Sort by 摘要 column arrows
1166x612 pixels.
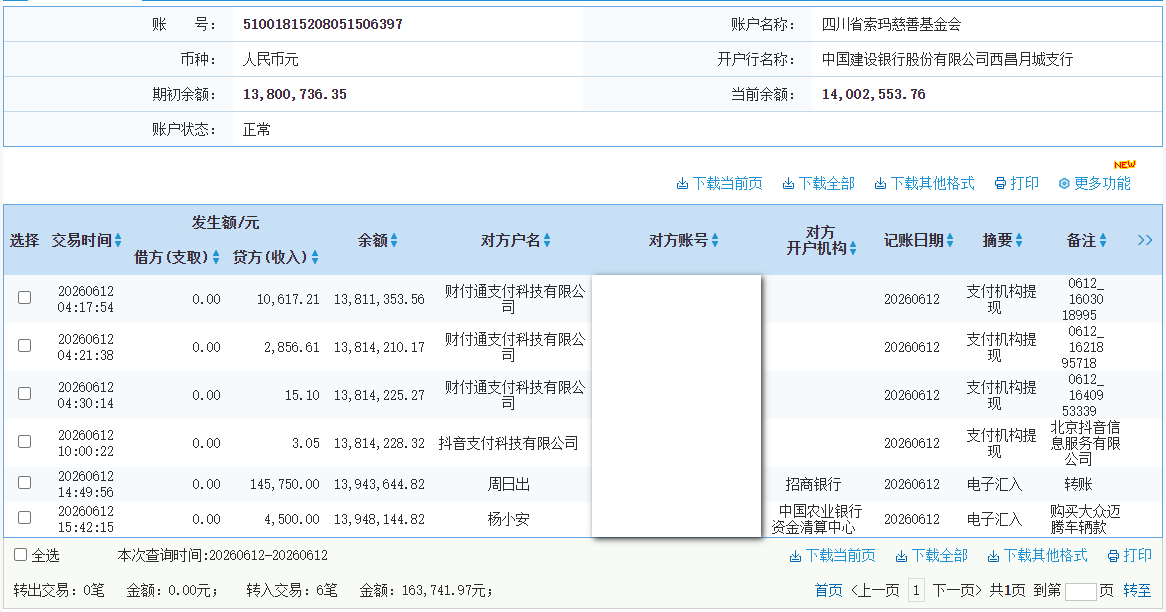(x=1019, y=240)
